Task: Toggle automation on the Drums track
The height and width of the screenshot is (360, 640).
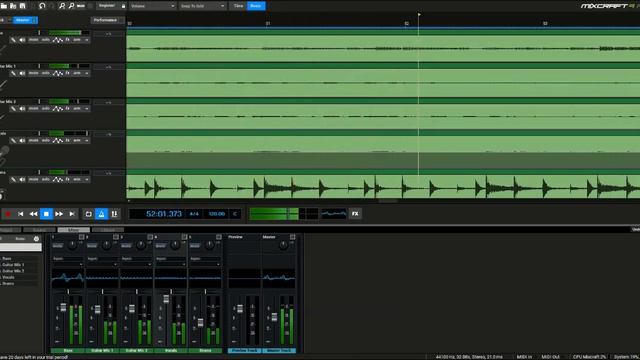Action: pos(58,180)
